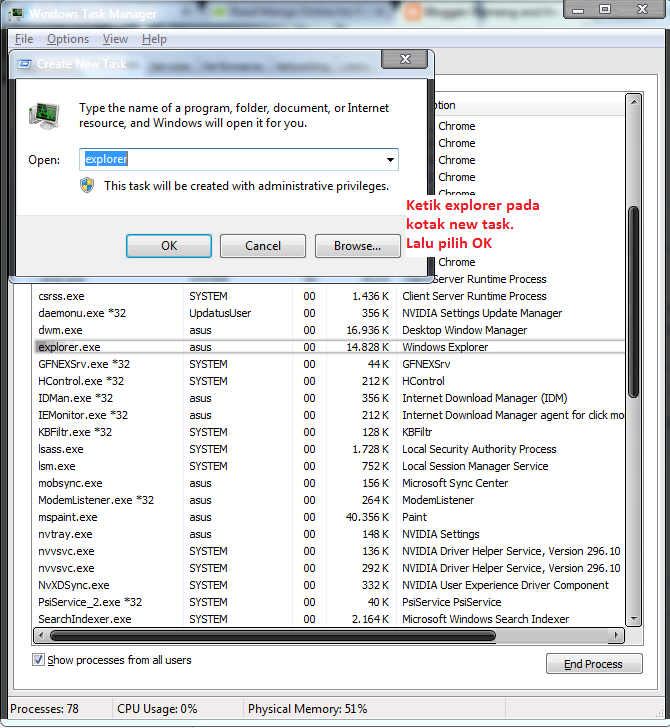Image resolution: width=670 pixels, height=728 pixels.
Task: Click the NVIDIA User Experience Driver Component description
Action: [x=505, y=585]
